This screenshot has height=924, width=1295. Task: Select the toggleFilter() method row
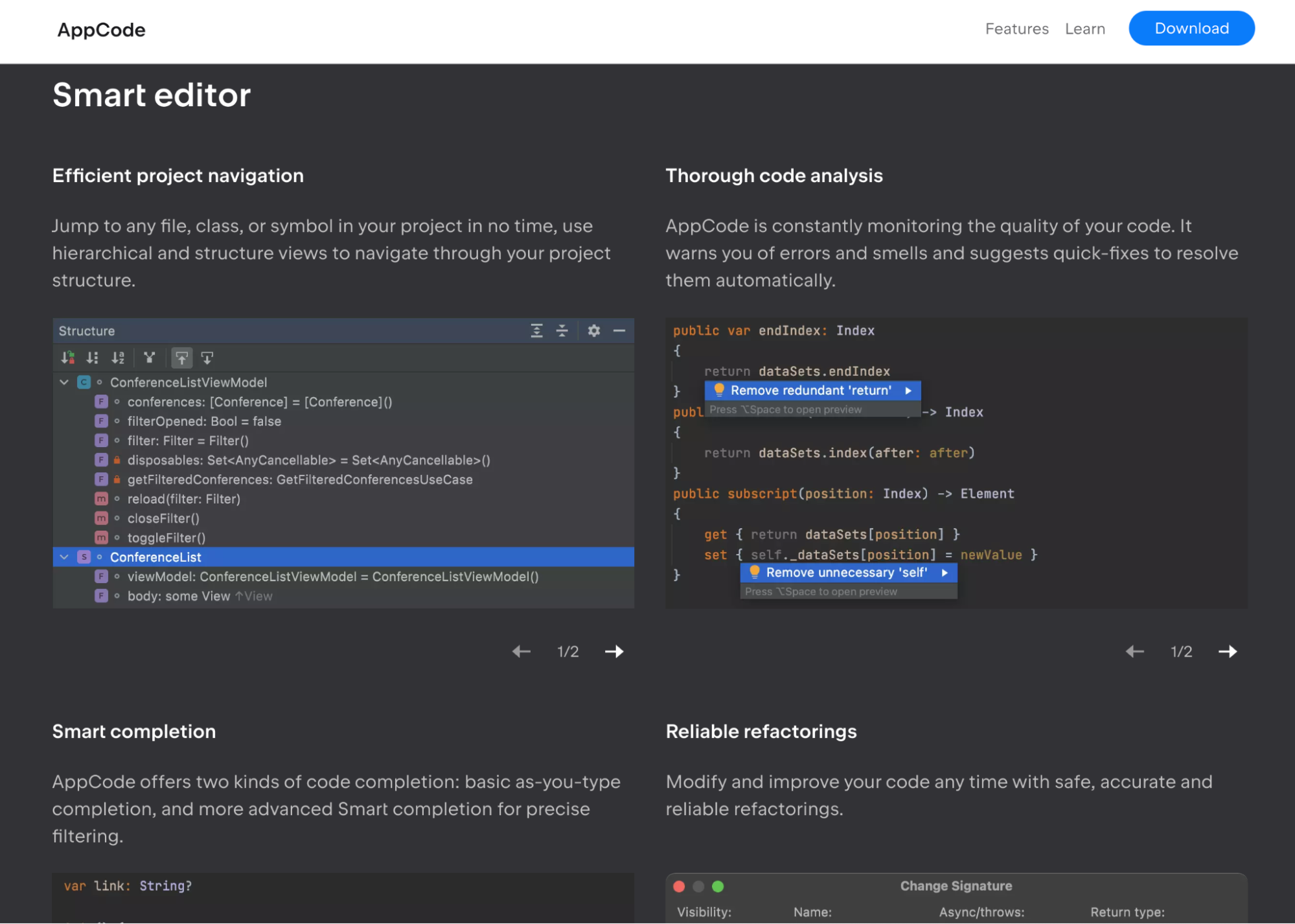(x=343, y=538)
